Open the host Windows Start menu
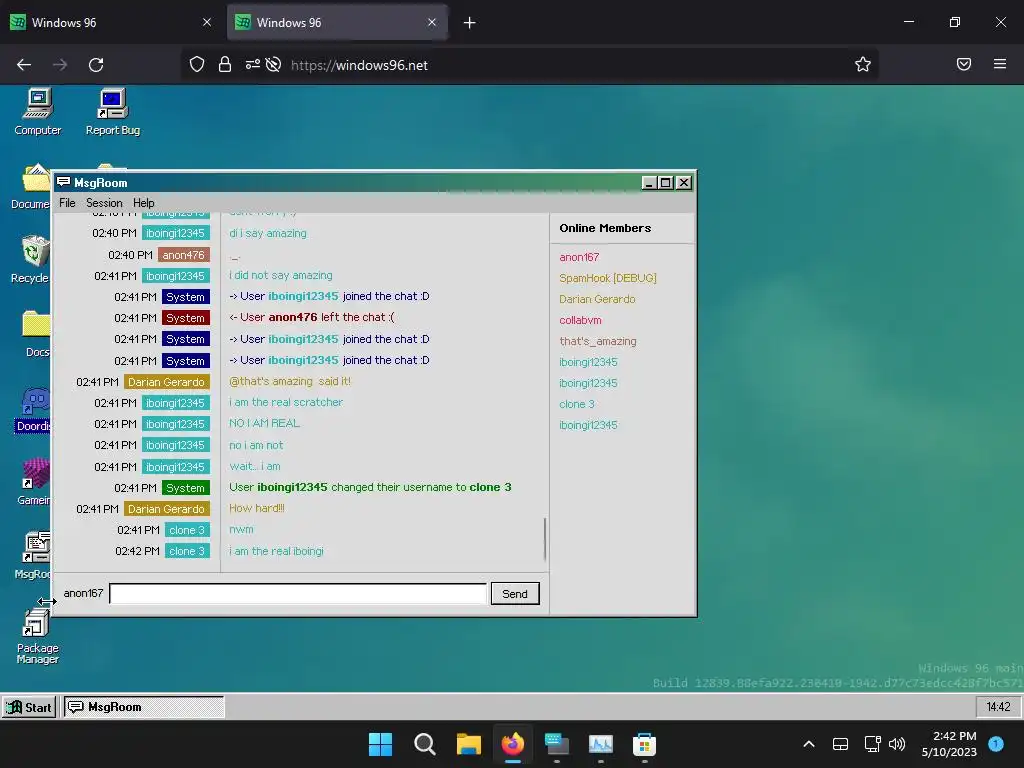 pyautogui.click(x=380, y=744)
